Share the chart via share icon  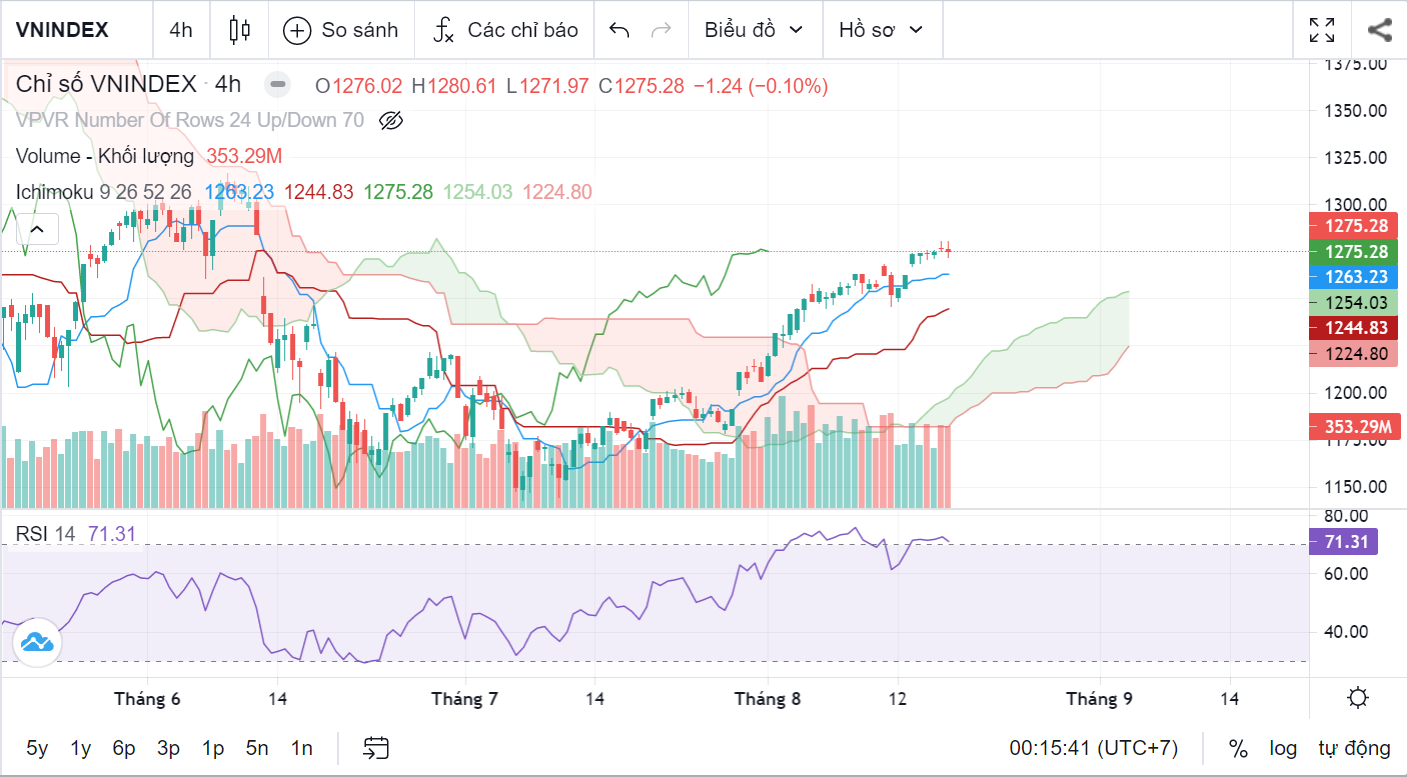pos(1380,30)
